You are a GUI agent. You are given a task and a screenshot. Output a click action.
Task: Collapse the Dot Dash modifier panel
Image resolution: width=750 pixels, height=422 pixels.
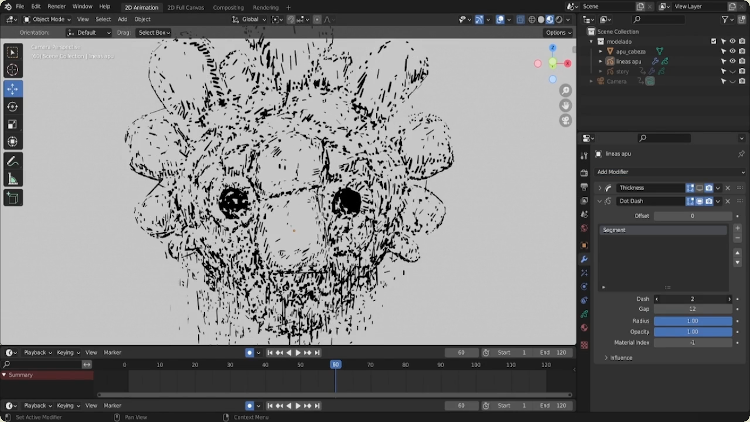coord(600,201)
